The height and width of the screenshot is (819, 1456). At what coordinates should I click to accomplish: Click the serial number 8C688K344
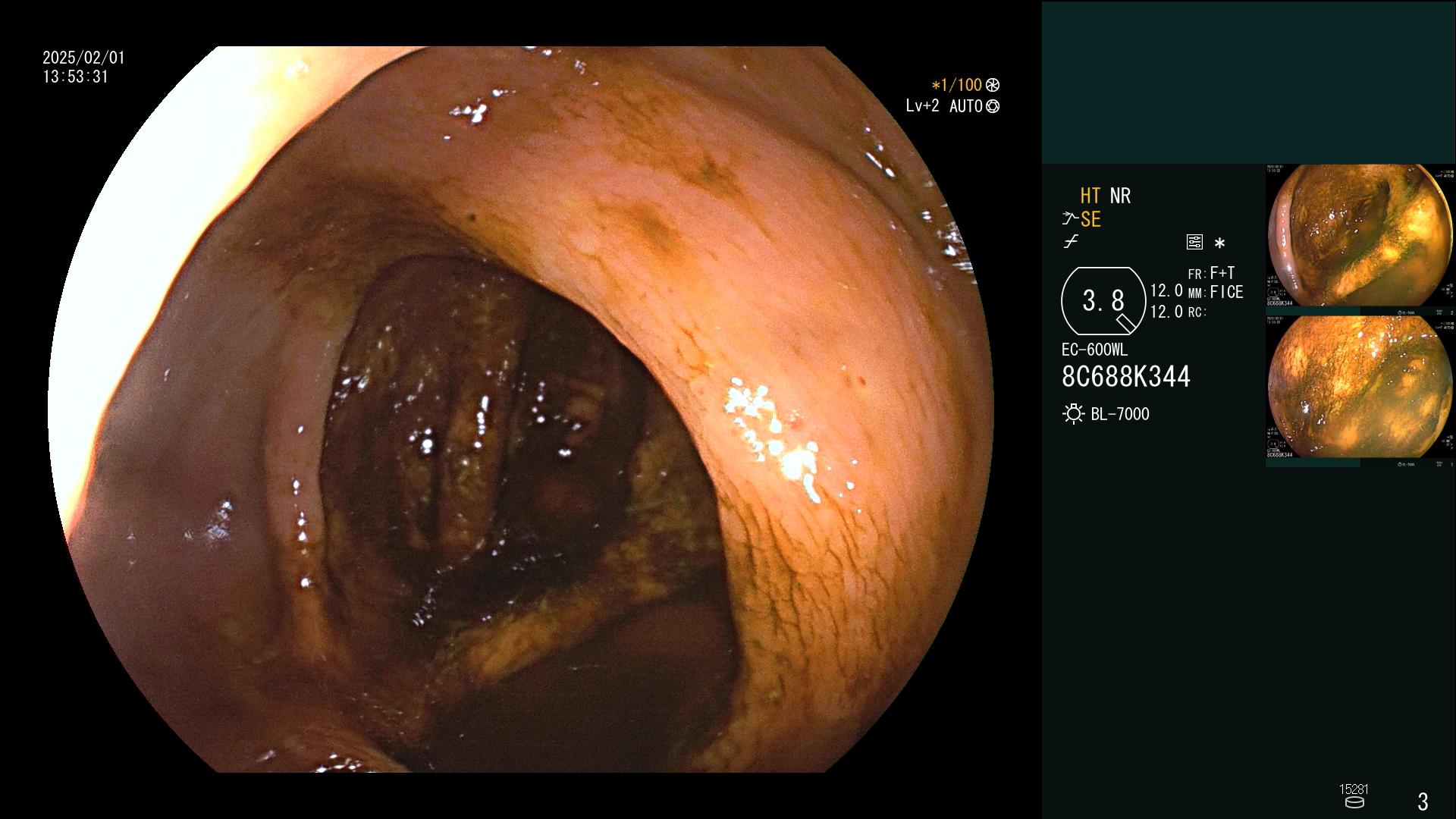tap(1126, 376)
